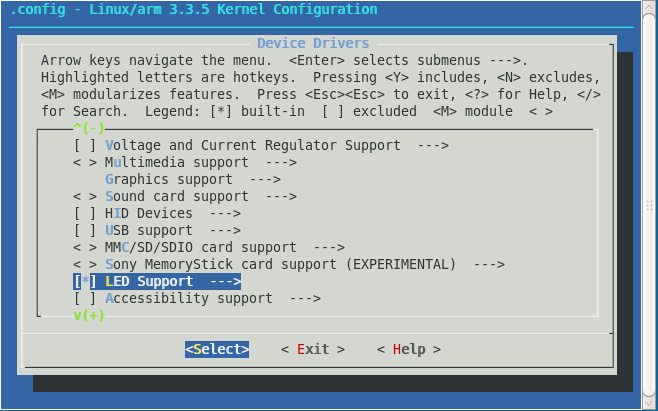Enable the HID Devices checkbox
The width and height of the screenshot is (658, 411).
pyautogui.click(x=85, y=213)
